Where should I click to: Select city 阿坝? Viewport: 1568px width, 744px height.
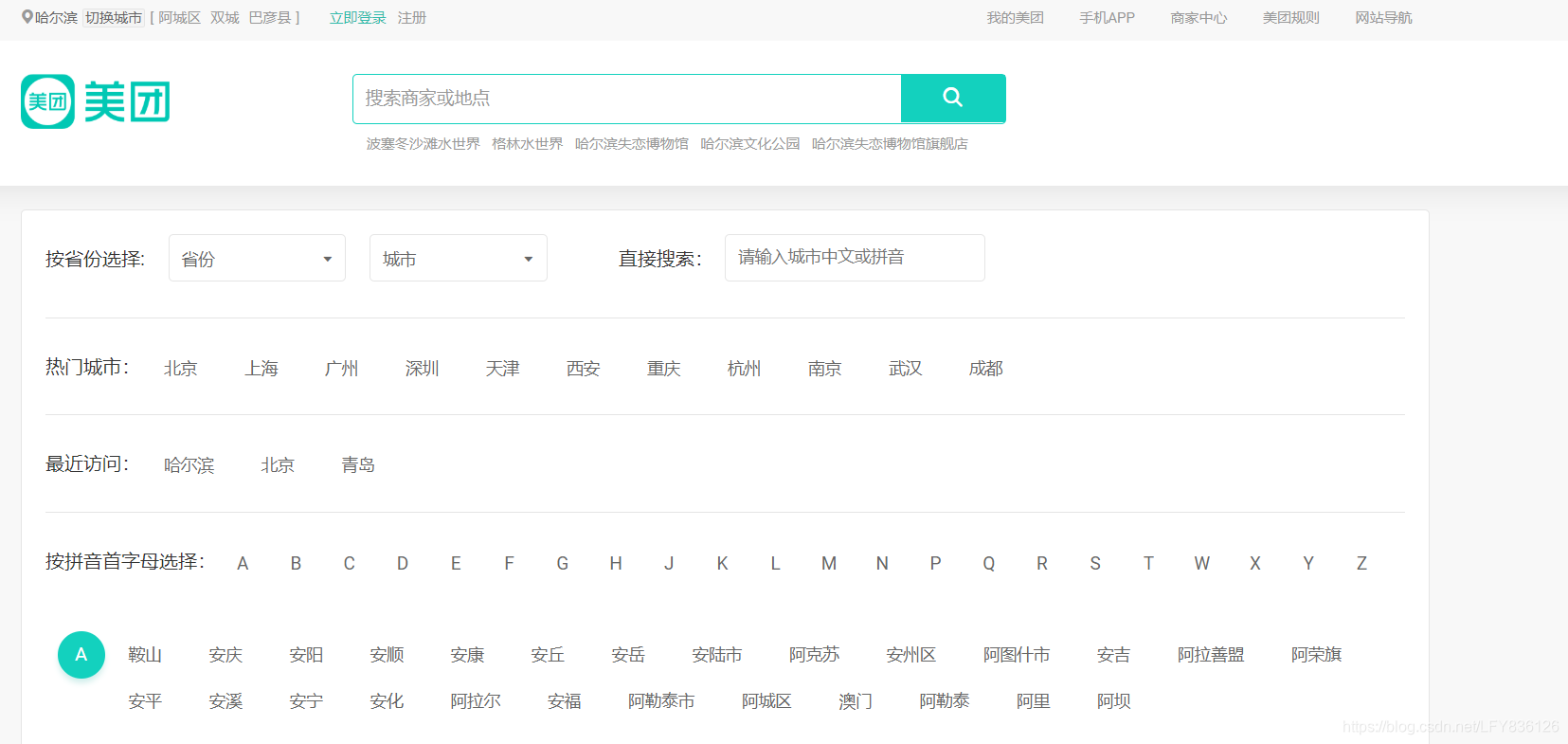(x=1114, y=700)
